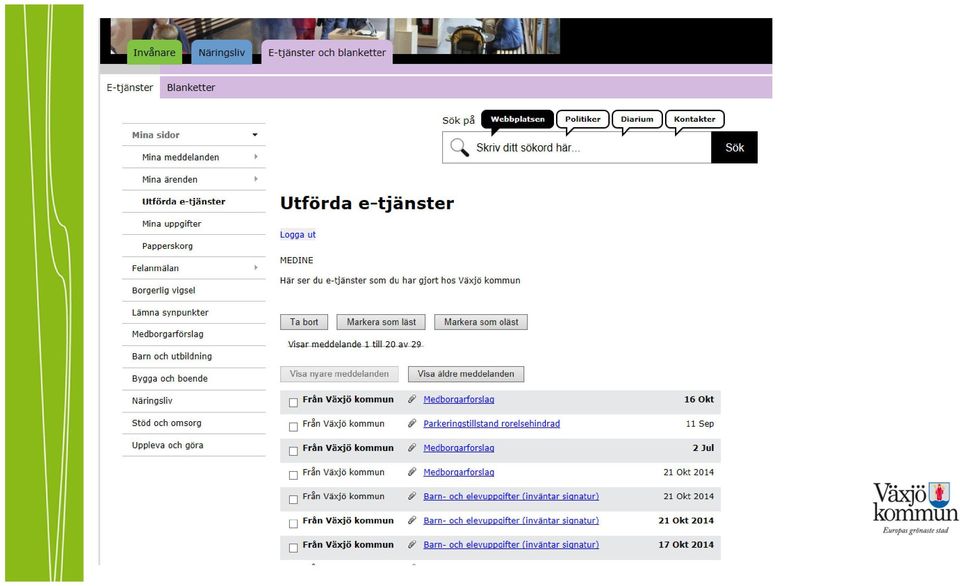Click the MEDINE user name text
Screen dimensions: 960x586
tap(296, 260)
